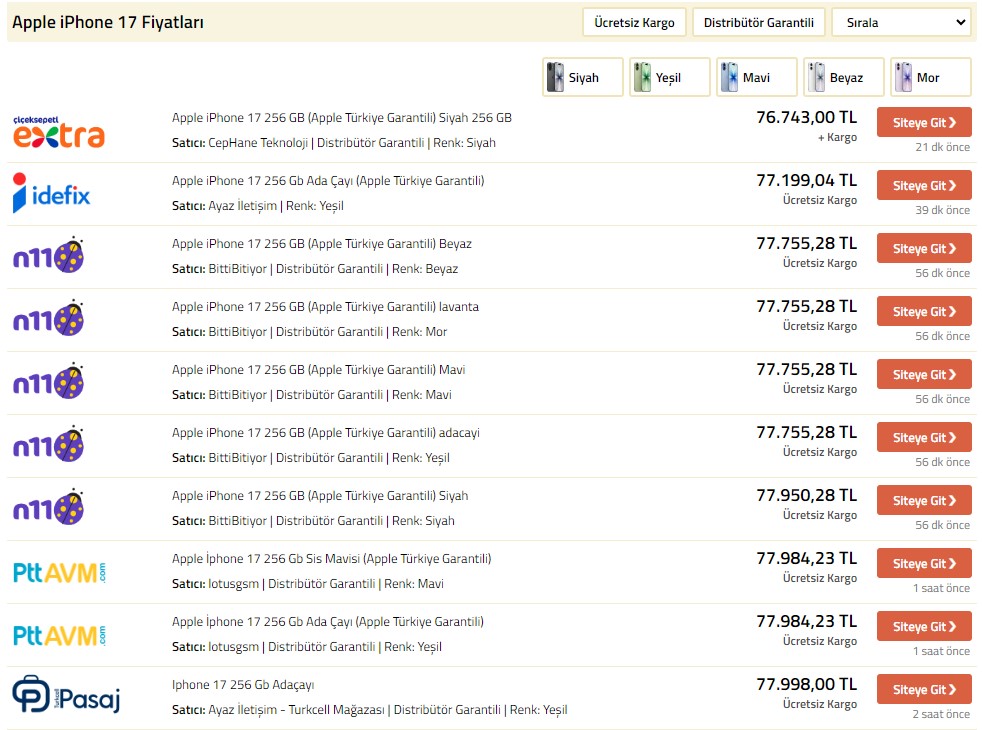Click the Turkcell Pasaj store logo

66,696
